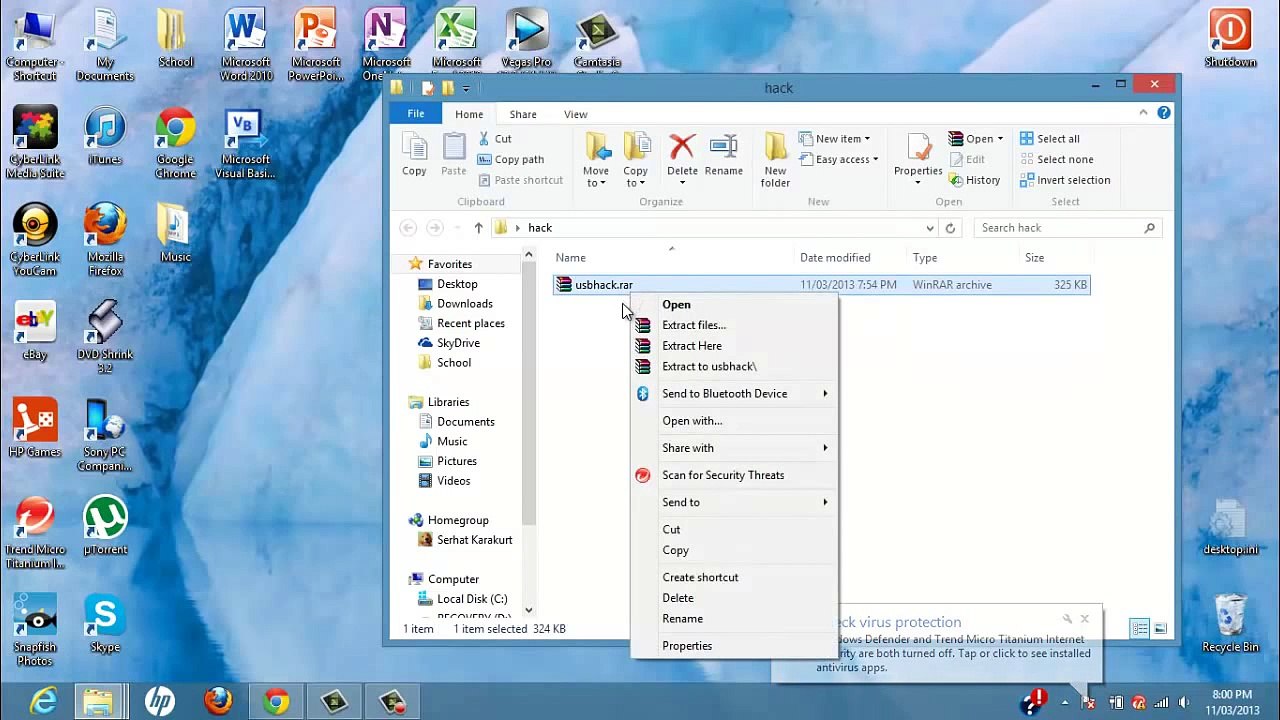Choose Properties in the context menu
Image resolution: width=1280 pixels, height=720 pixels.
[733, 646]
